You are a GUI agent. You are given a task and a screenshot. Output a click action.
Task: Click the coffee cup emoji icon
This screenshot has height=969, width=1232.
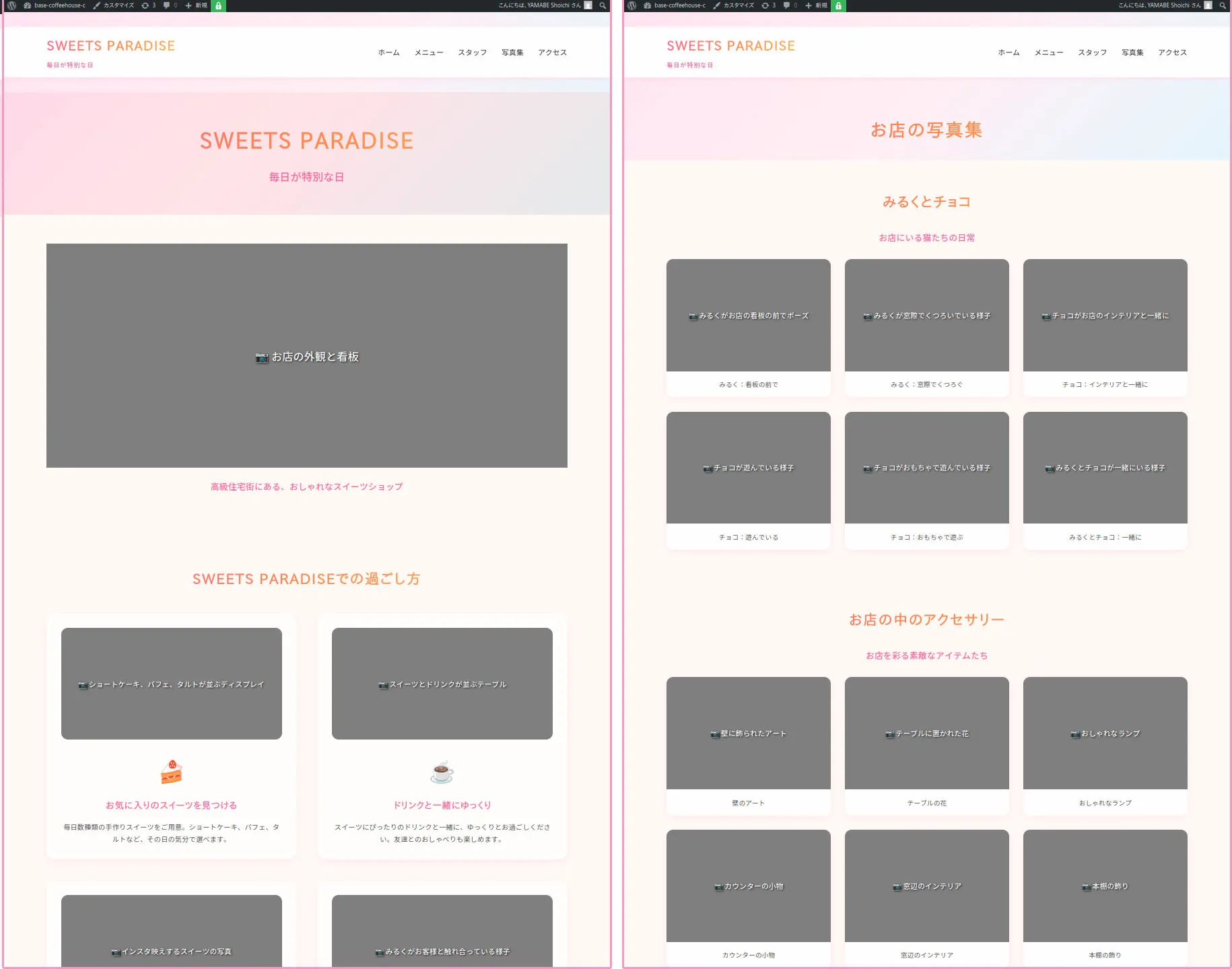click(441, 772)
